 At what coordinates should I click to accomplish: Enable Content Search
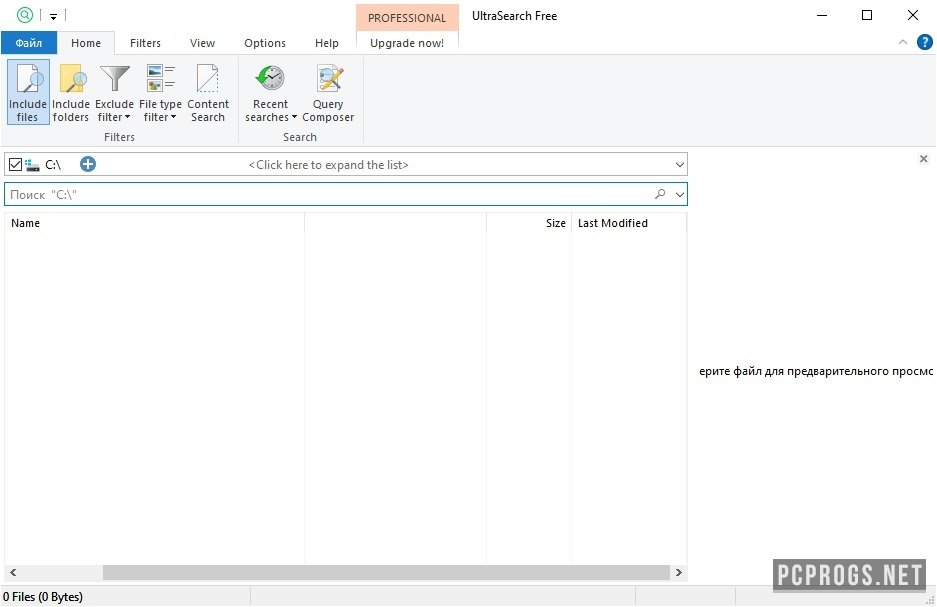click(207, 92)
